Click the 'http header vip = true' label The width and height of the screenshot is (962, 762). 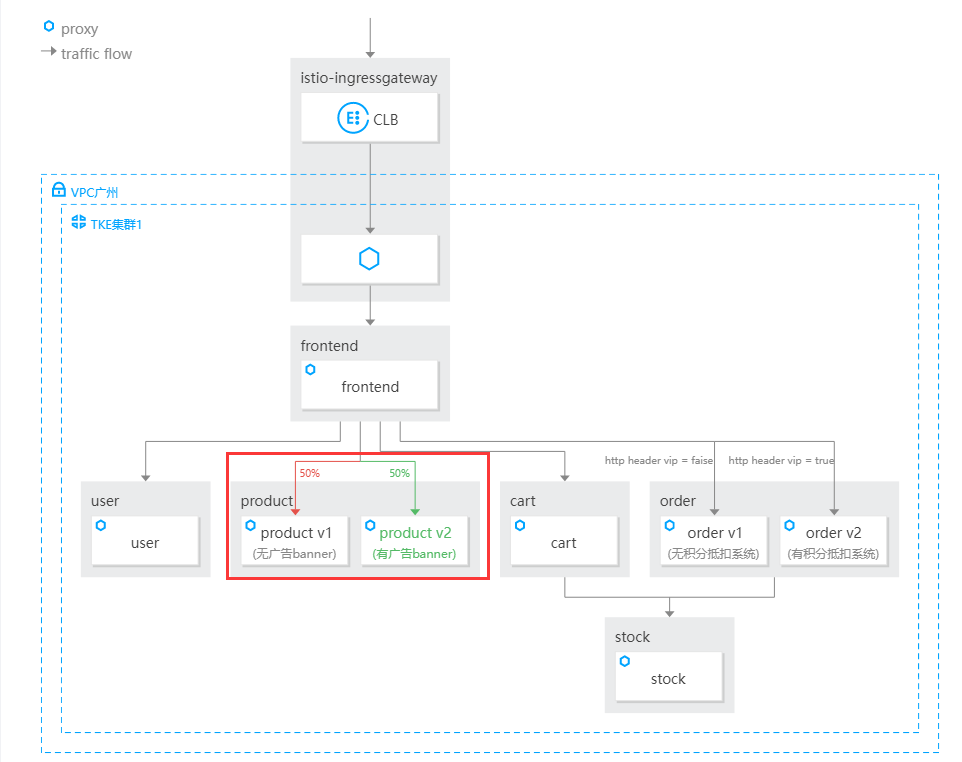781,460
